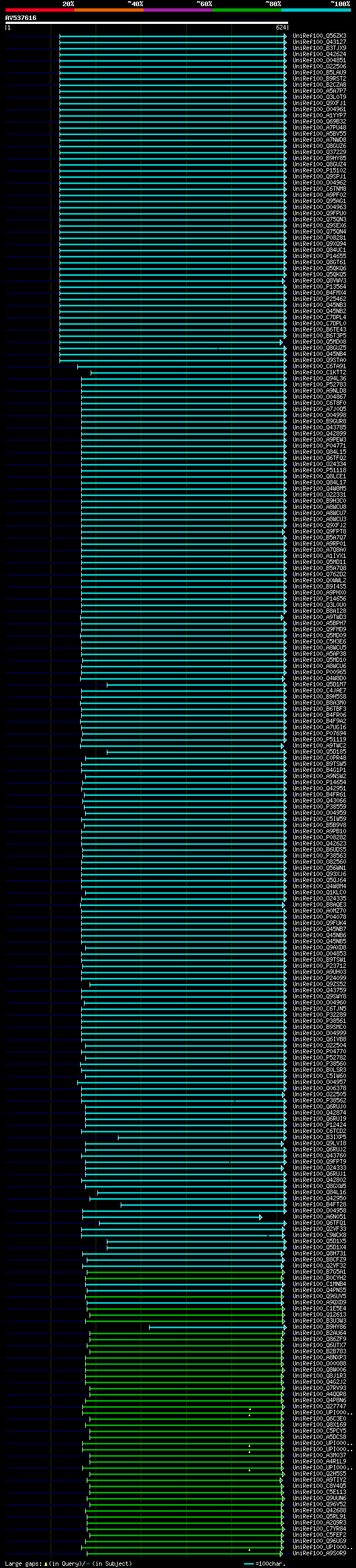Click the UniRef100_A4R1L9 label
Image resolution: width=356 pixels, height=1568 pixels.
[x=319, y=1461]
